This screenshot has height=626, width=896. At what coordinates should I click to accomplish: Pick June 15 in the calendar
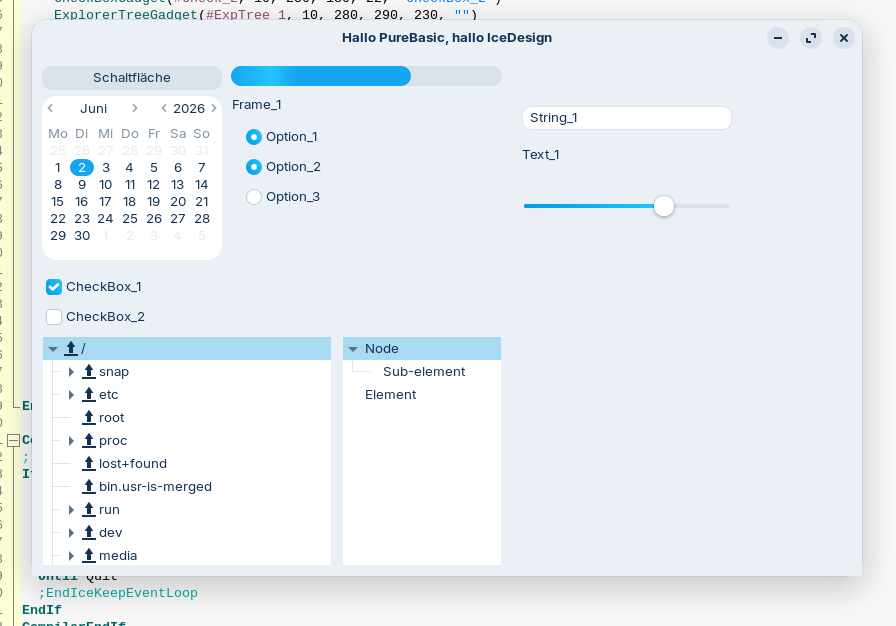click(58, 202)
